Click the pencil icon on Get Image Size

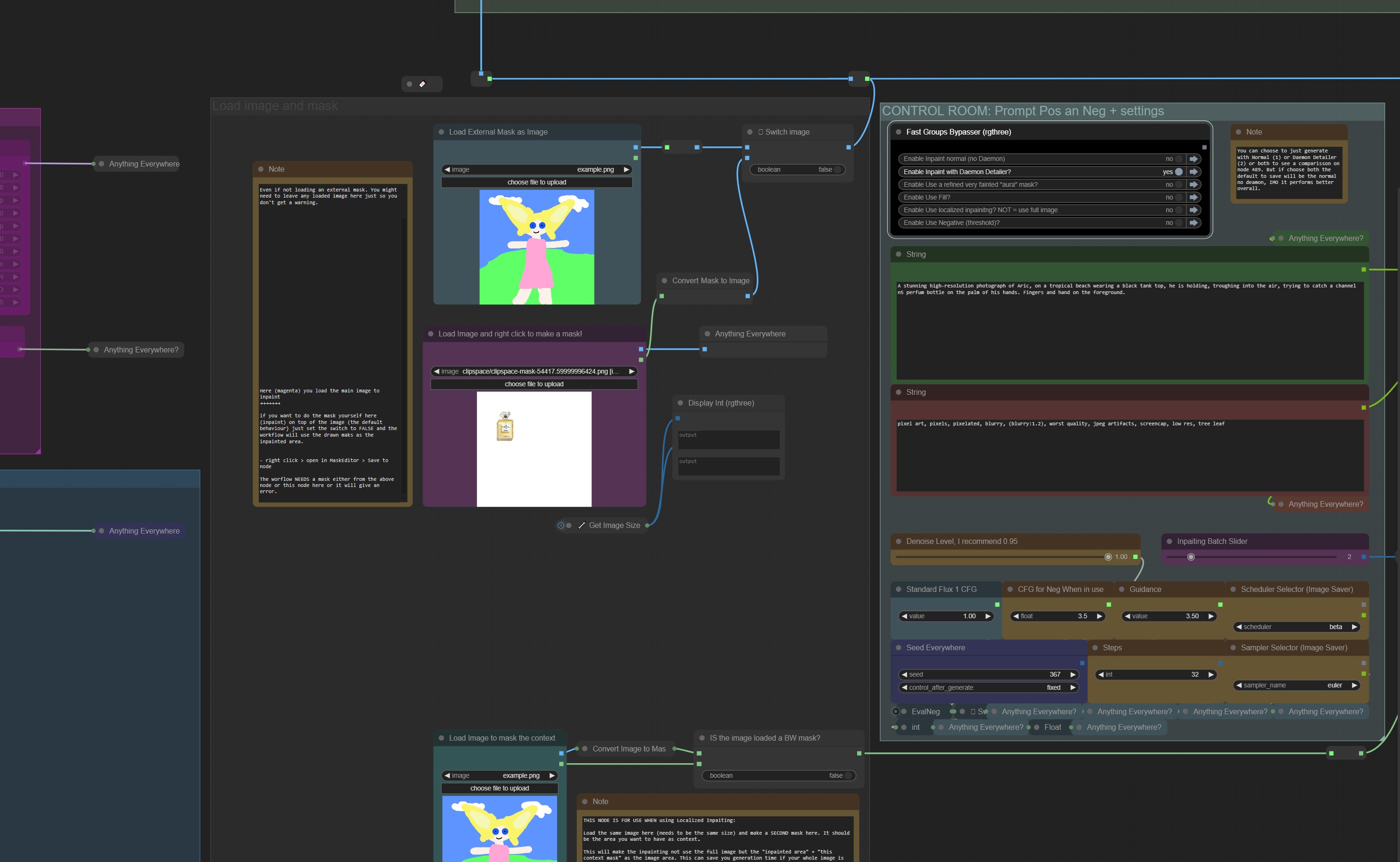581,525
